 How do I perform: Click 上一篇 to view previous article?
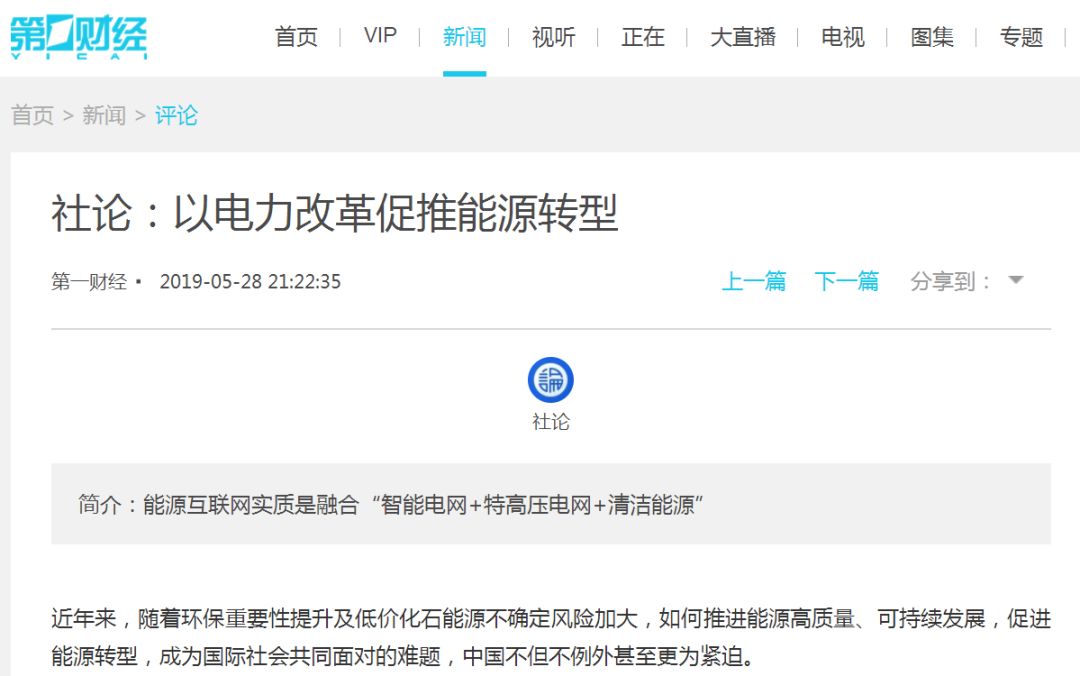pyautogui.click(x=755, y=281)
